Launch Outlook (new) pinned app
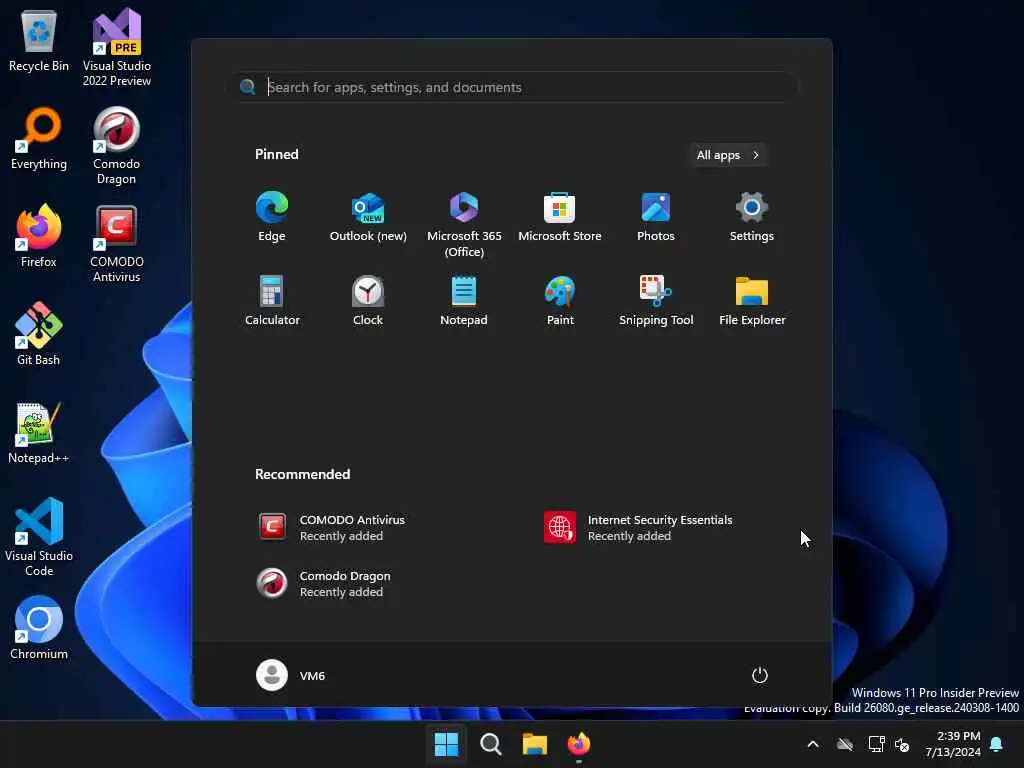 click(368, 217)
